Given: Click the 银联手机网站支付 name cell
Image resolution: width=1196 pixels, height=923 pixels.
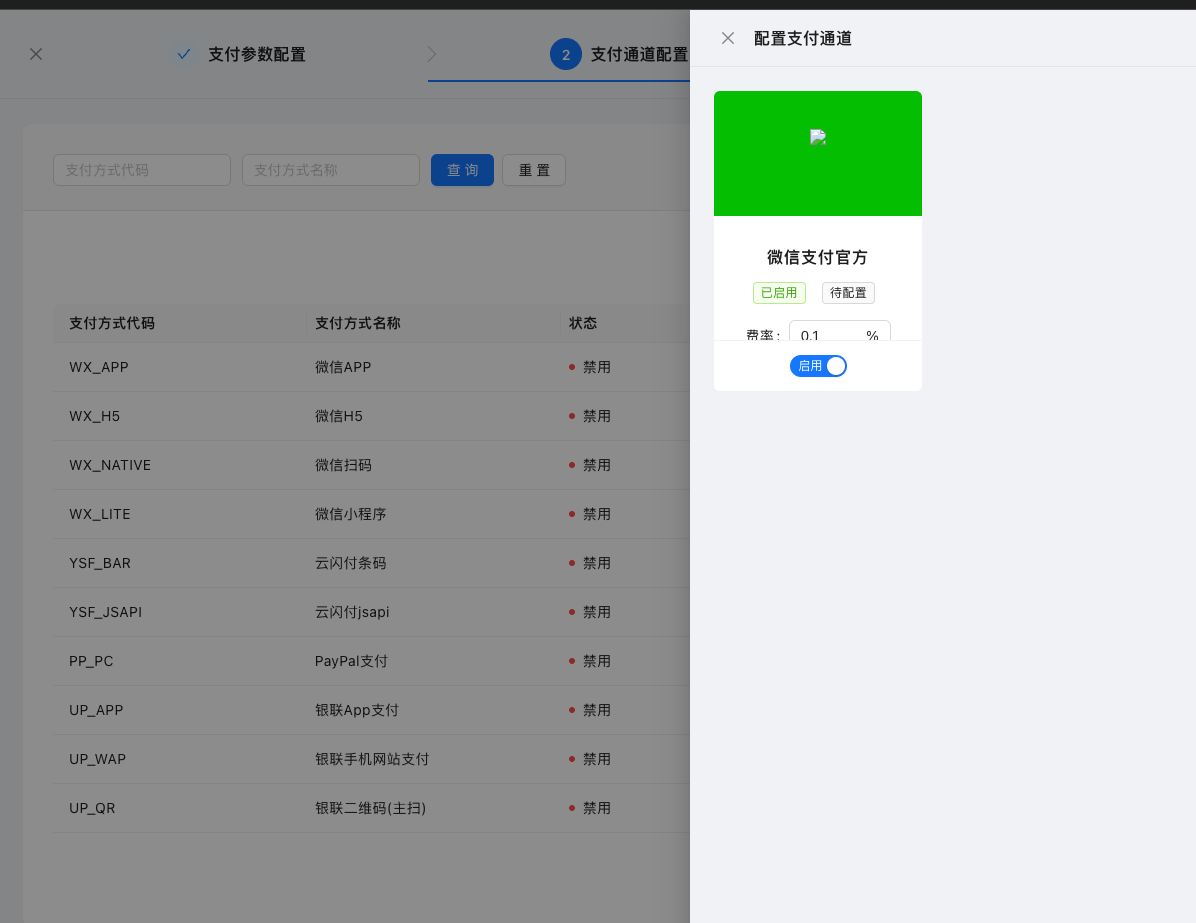Looking at the screenshot, I should click(x=372, y=759).
